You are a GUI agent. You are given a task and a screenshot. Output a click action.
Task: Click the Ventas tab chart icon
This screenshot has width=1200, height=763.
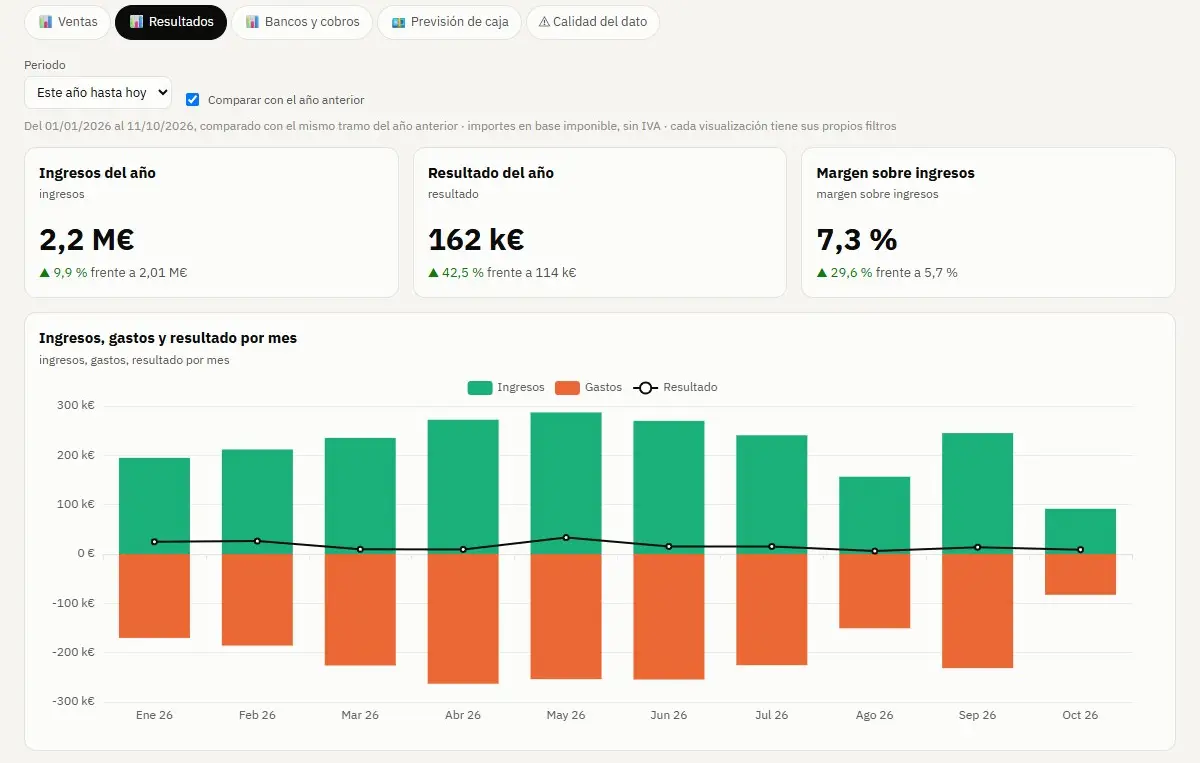(45, 22)
